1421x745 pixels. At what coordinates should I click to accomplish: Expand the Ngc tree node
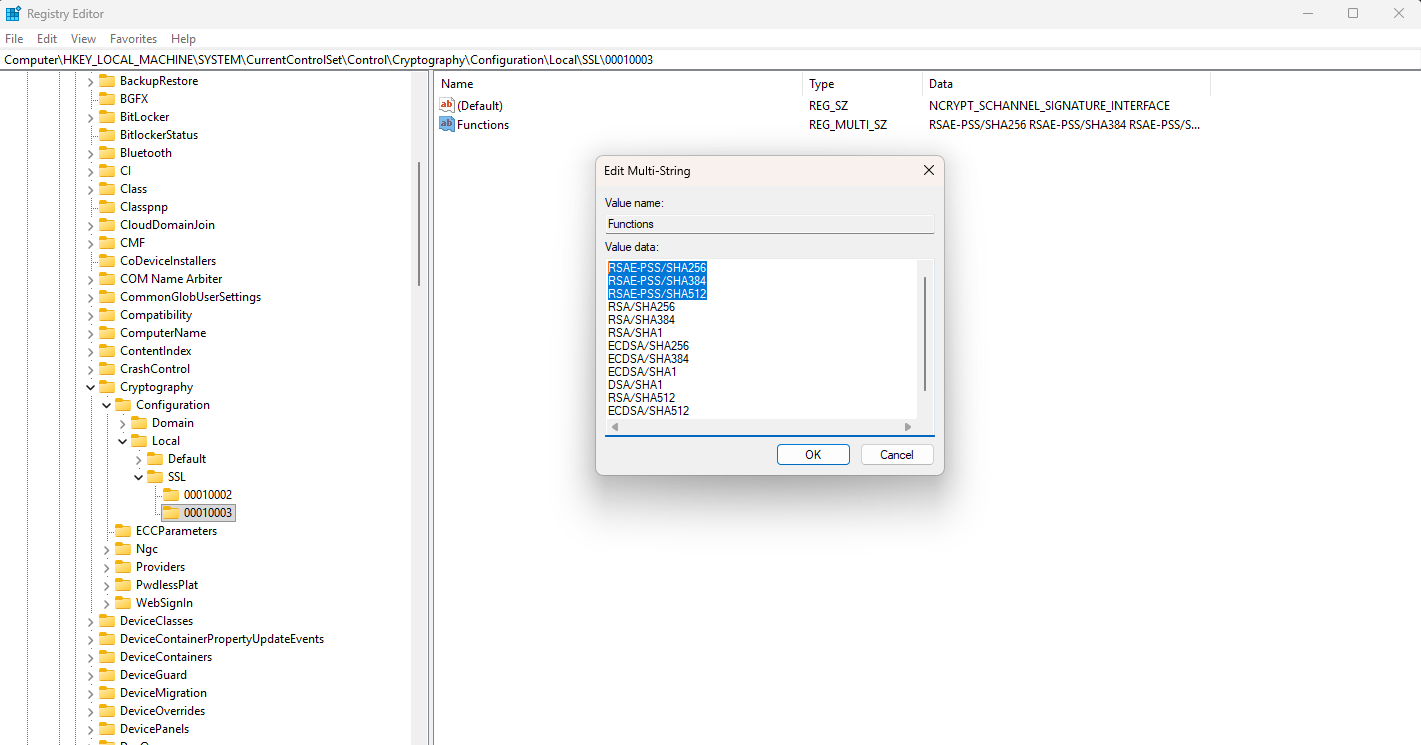coord(106,549)
